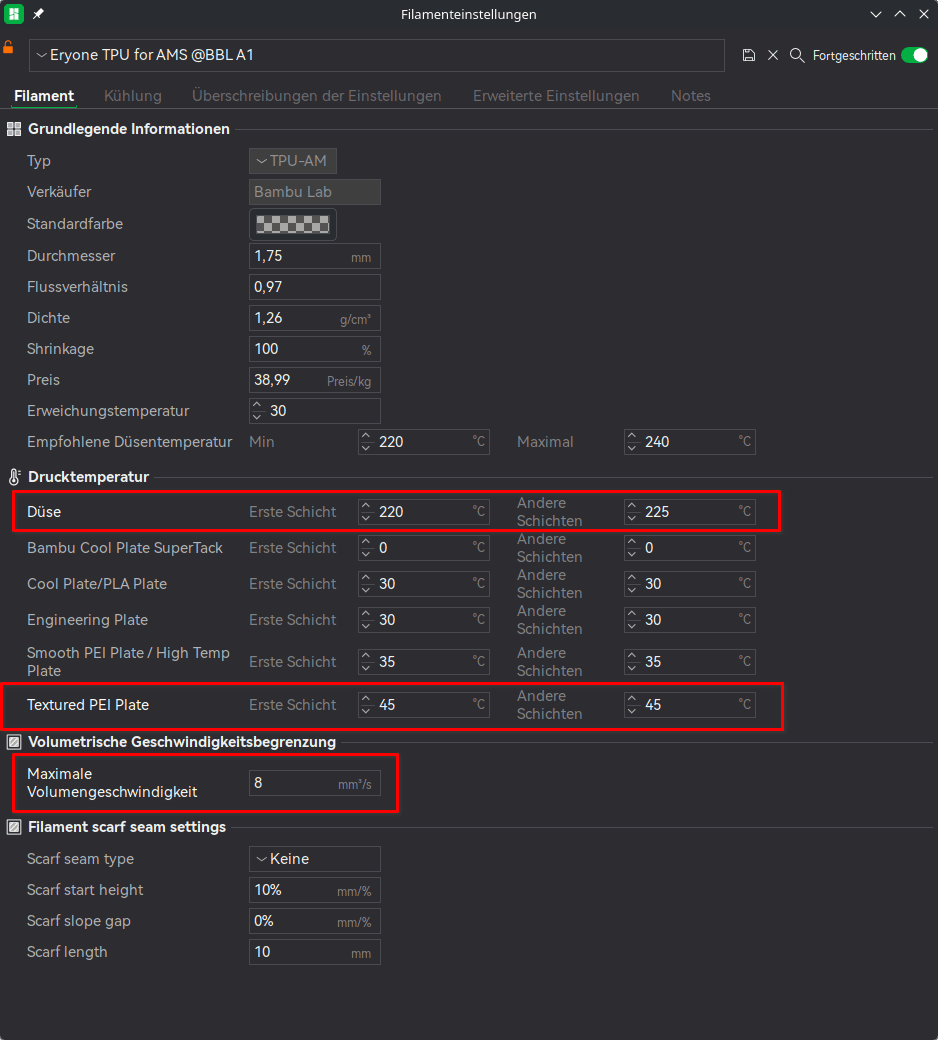Viewport: 938px width, 1040px height.
Task: Click the Maximale Volumengeschwindigkeit 8 field
Action: (314, 783)
